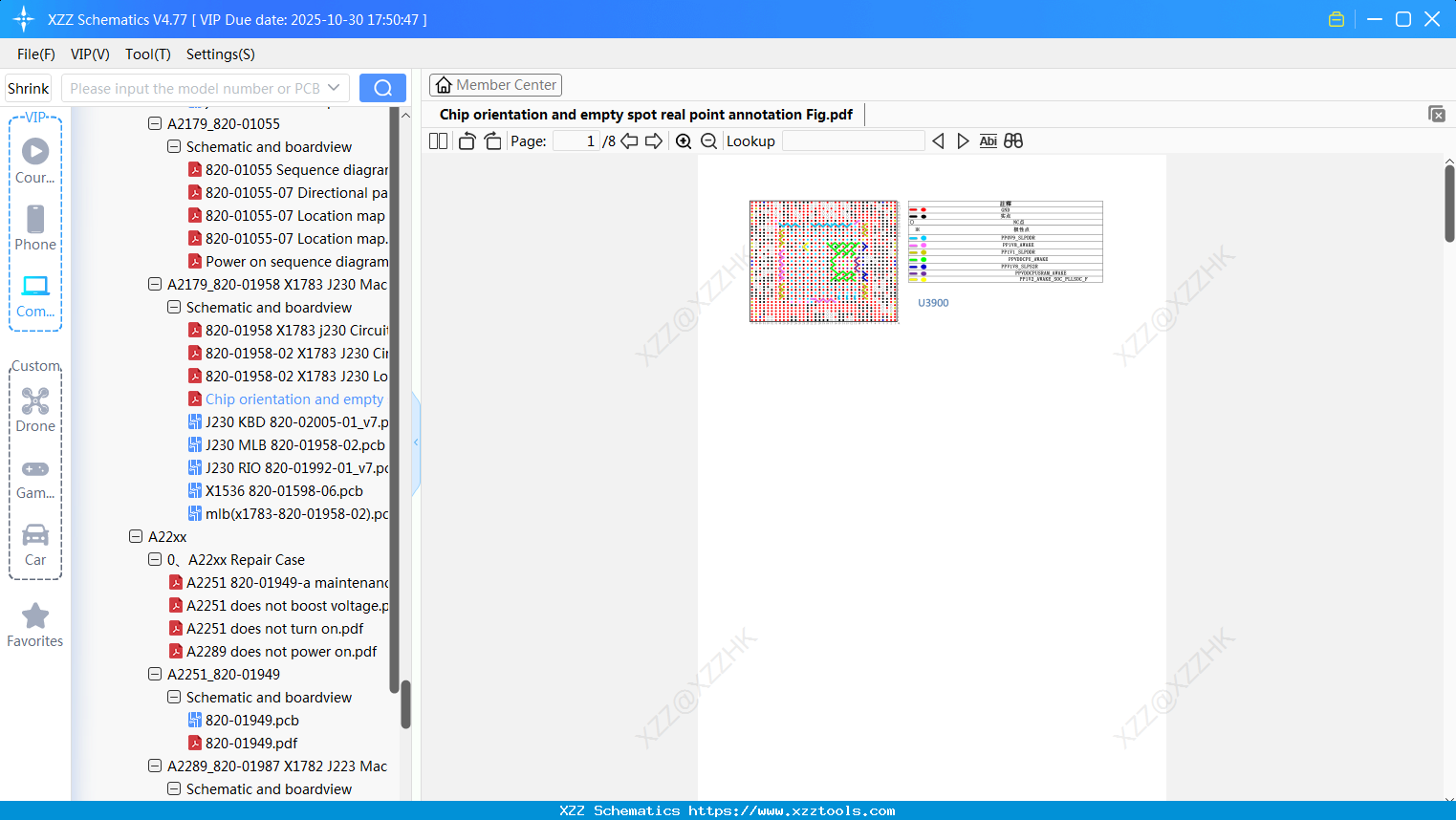This screenshot has width=1456, height=820.
Task: Select the Chip orientation PDF document tab
Action: 646,115
